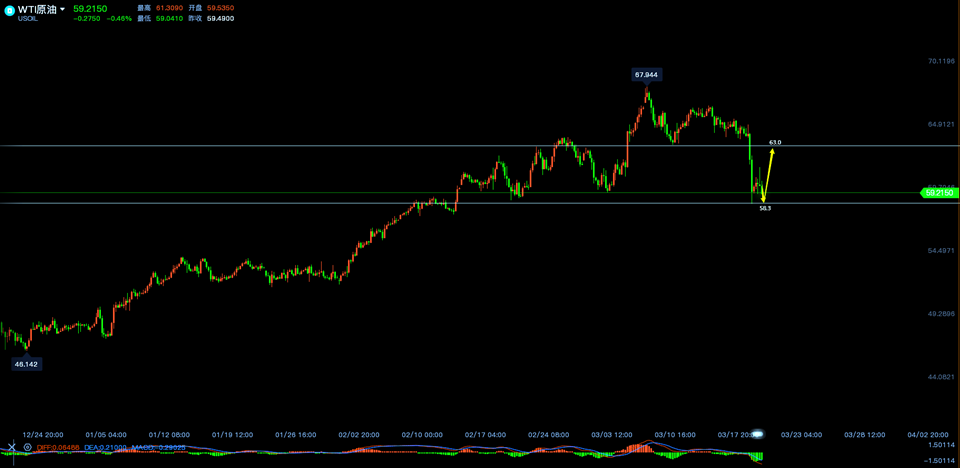Click the 49.2896 price axis label
The image size is (960, 468).
pyautogui.click(x=941, y=314)
